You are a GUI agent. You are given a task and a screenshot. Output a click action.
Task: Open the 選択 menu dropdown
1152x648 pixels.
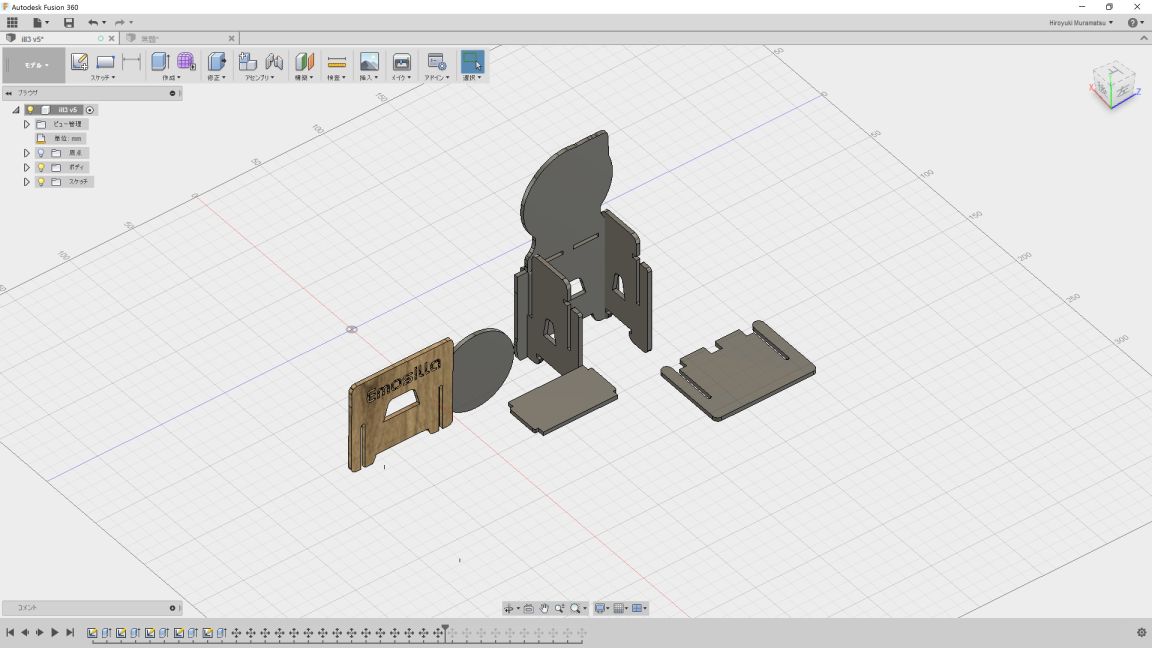pos(472,77)
